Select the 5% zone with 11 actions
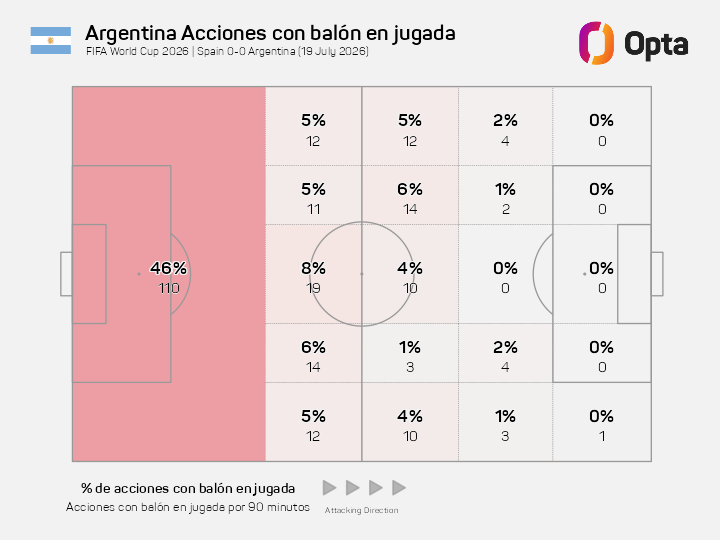This screenshot has height=540, width=720. pos(314,195)
